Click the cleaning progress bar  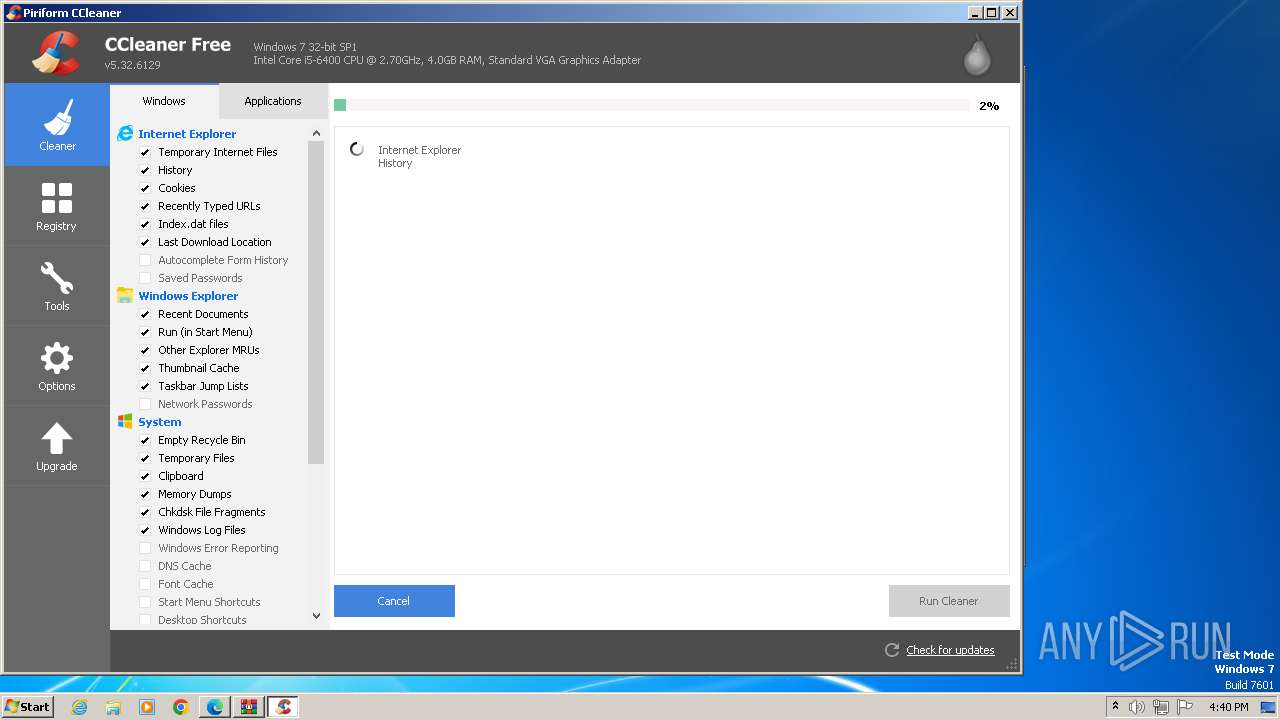pos(652,105)
